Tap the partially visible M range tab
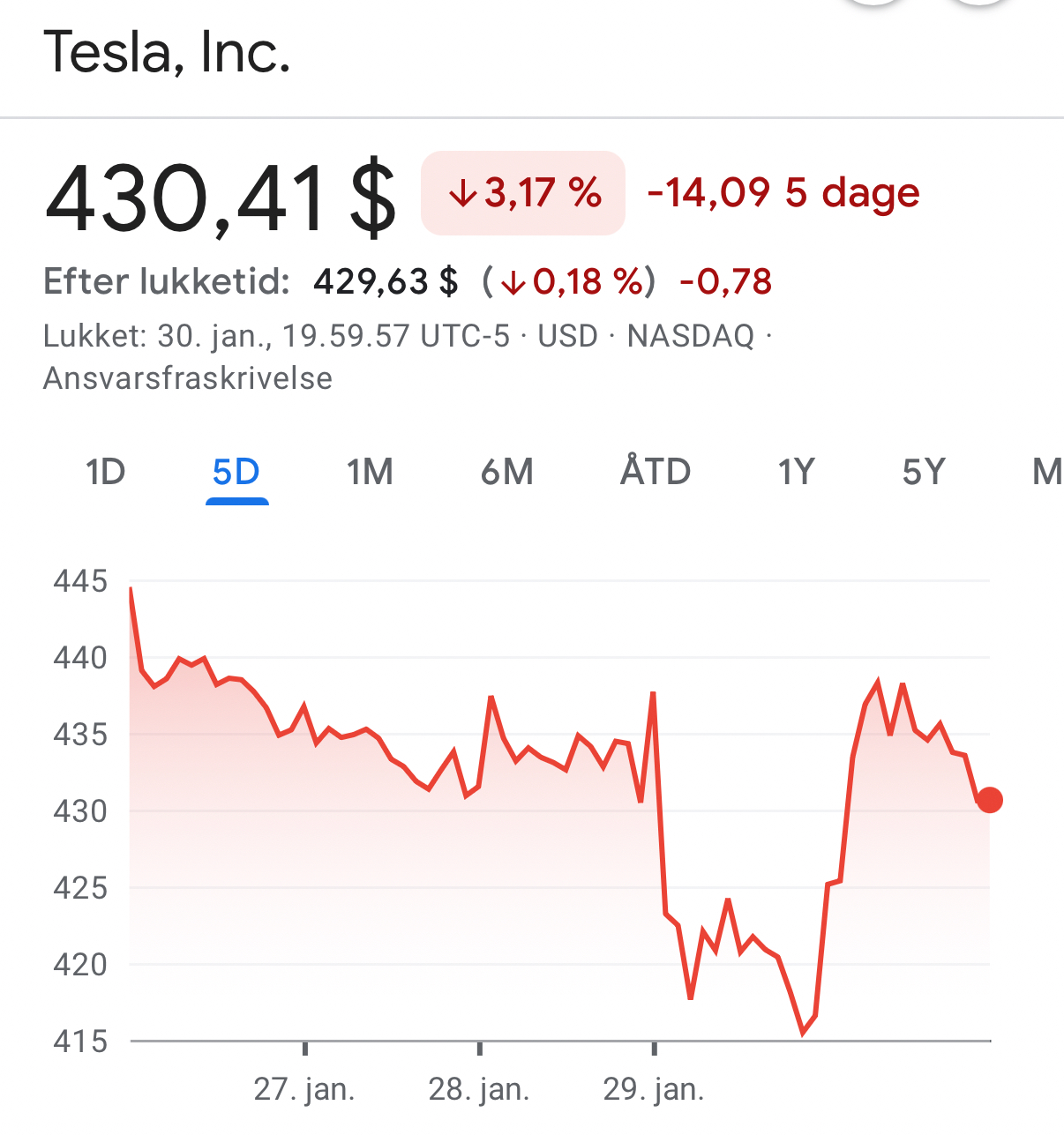The height and width of the screenshot is (1135, 1064). [x=1047, y=472]
